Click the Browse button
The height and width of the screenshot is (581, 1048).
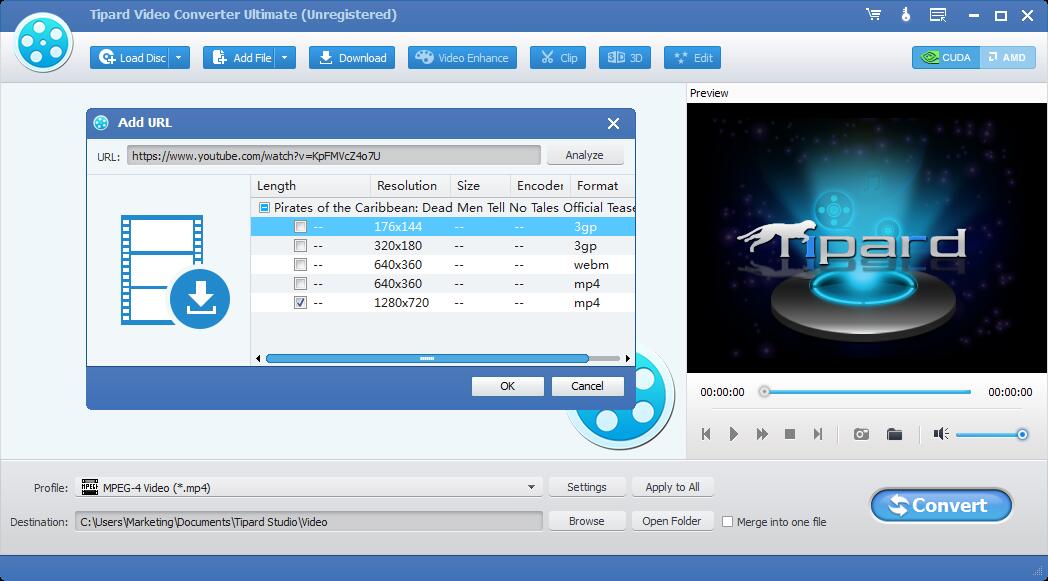(x=587, y=521)
